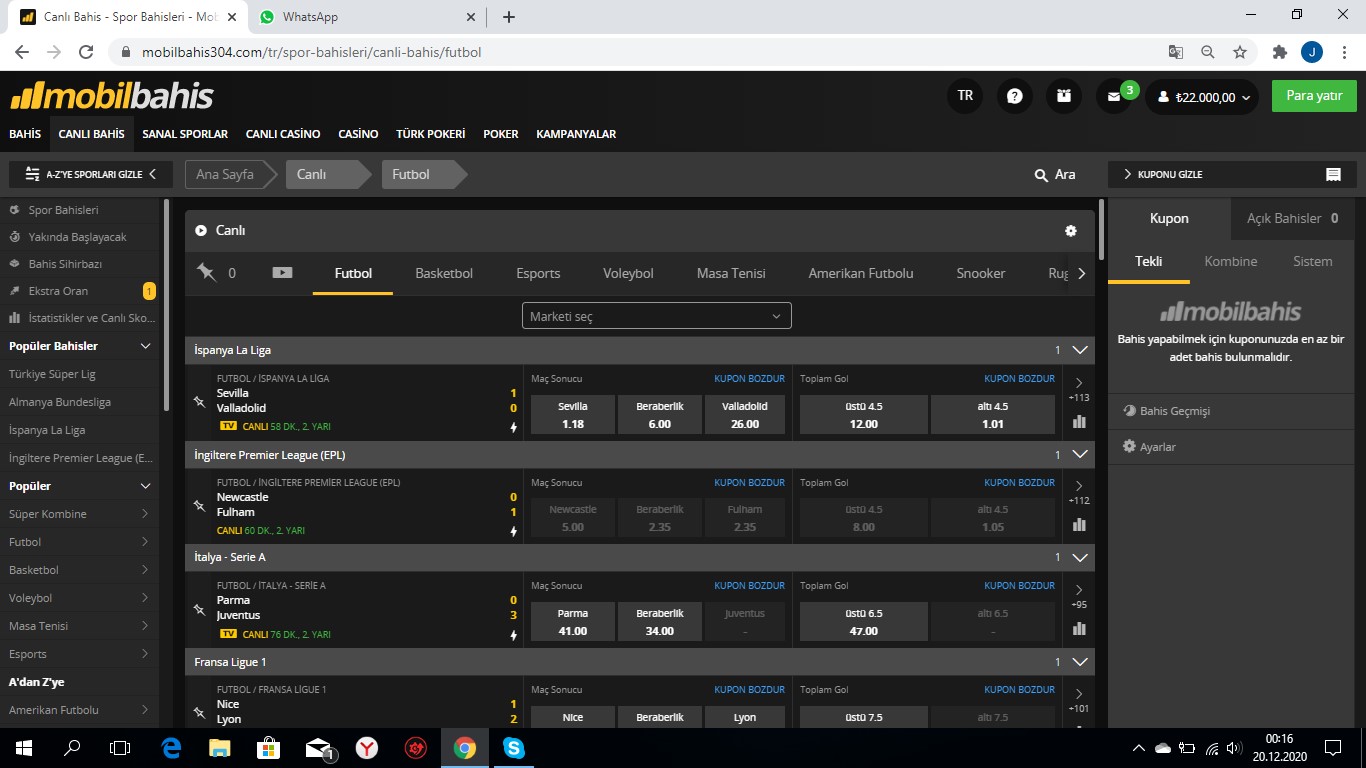Open the gift bonuses icon in header
This screenshot has height=768, width=1366.
click(x=1064, y=96)
